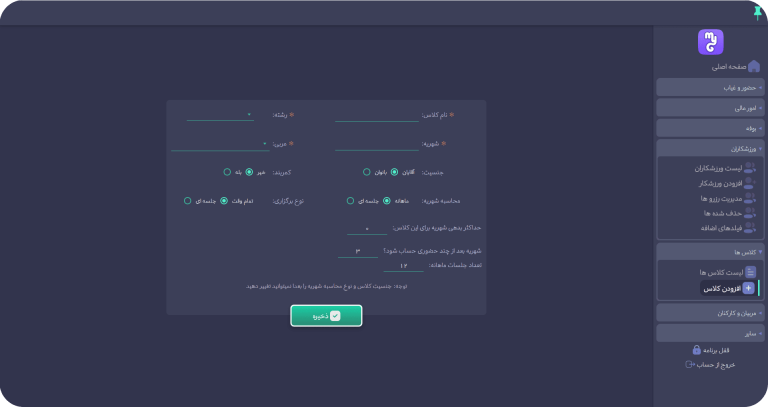
Task: Collapse the کلاس ها sidebar section
Action: (710, 252)
